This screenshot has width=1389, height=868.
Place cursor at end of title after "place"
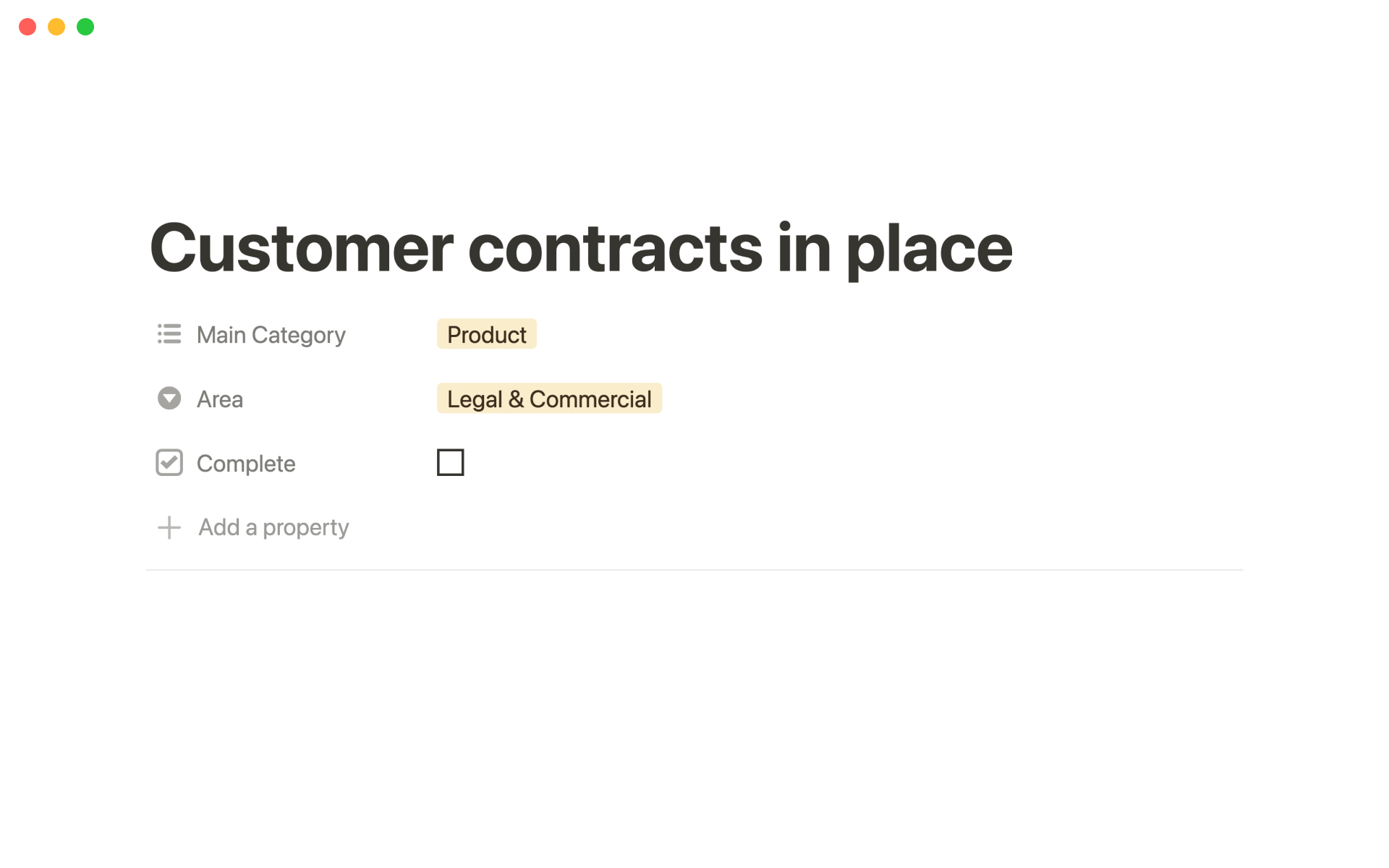pyautogui.click(x=1012, y=248)
